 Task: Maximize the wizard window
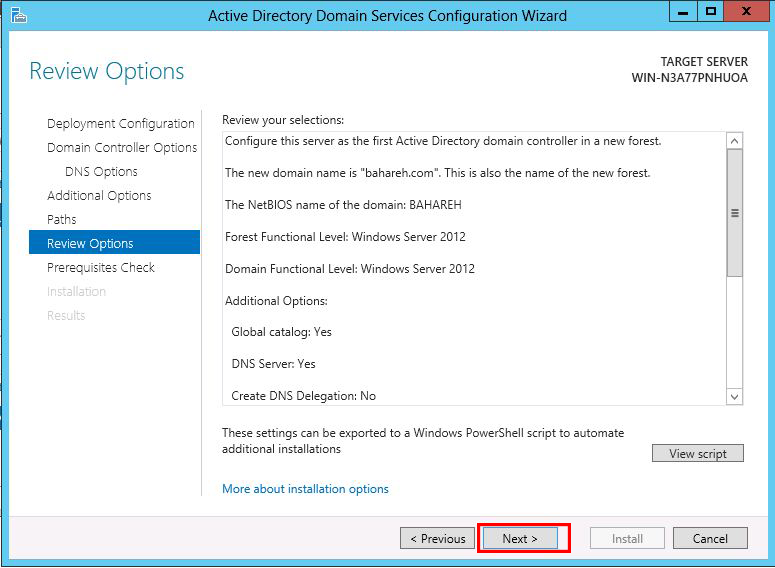click(711, 11)
